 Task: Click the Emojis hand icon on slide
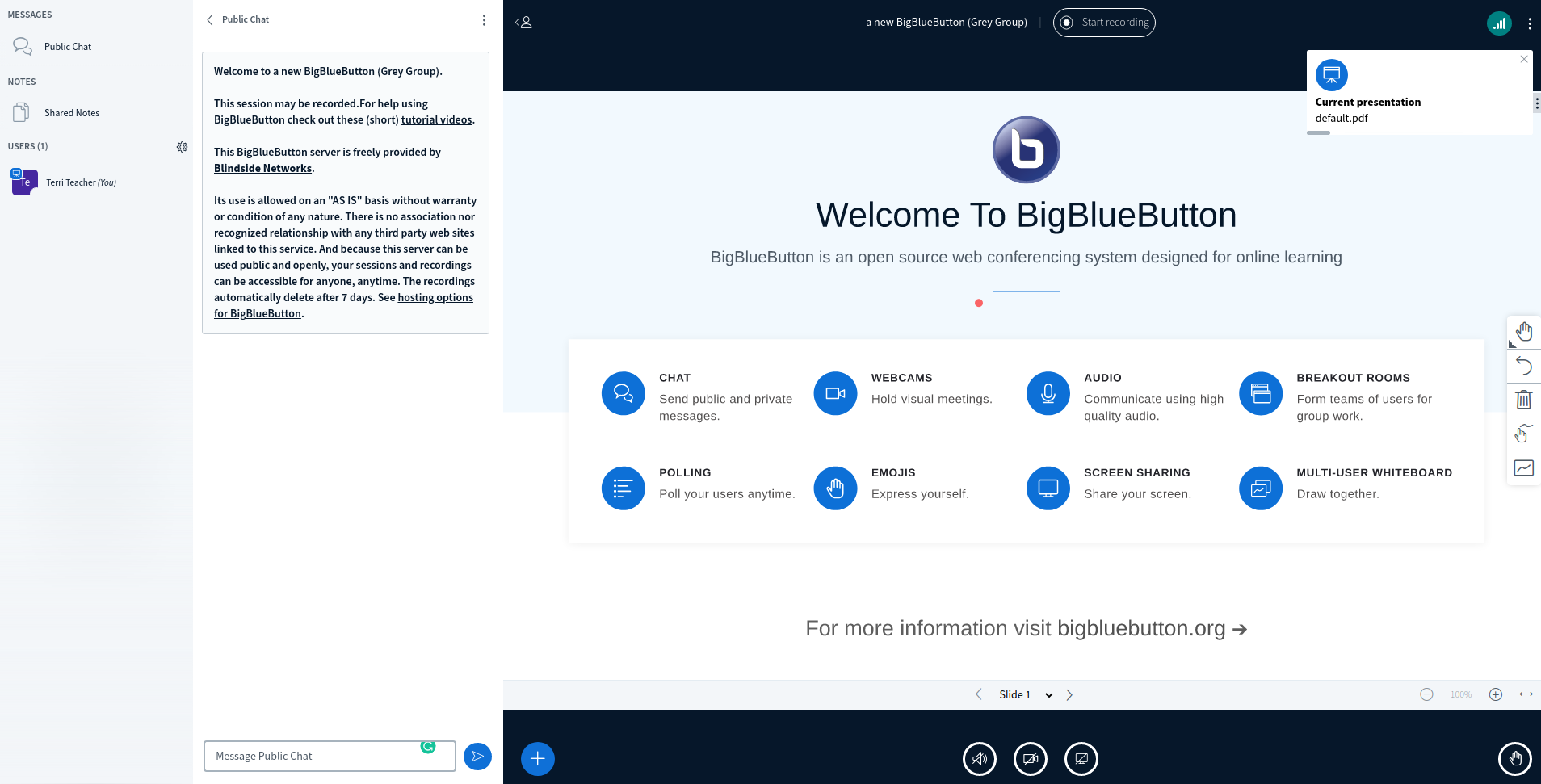pyautogui.click(x=835, y=488)
